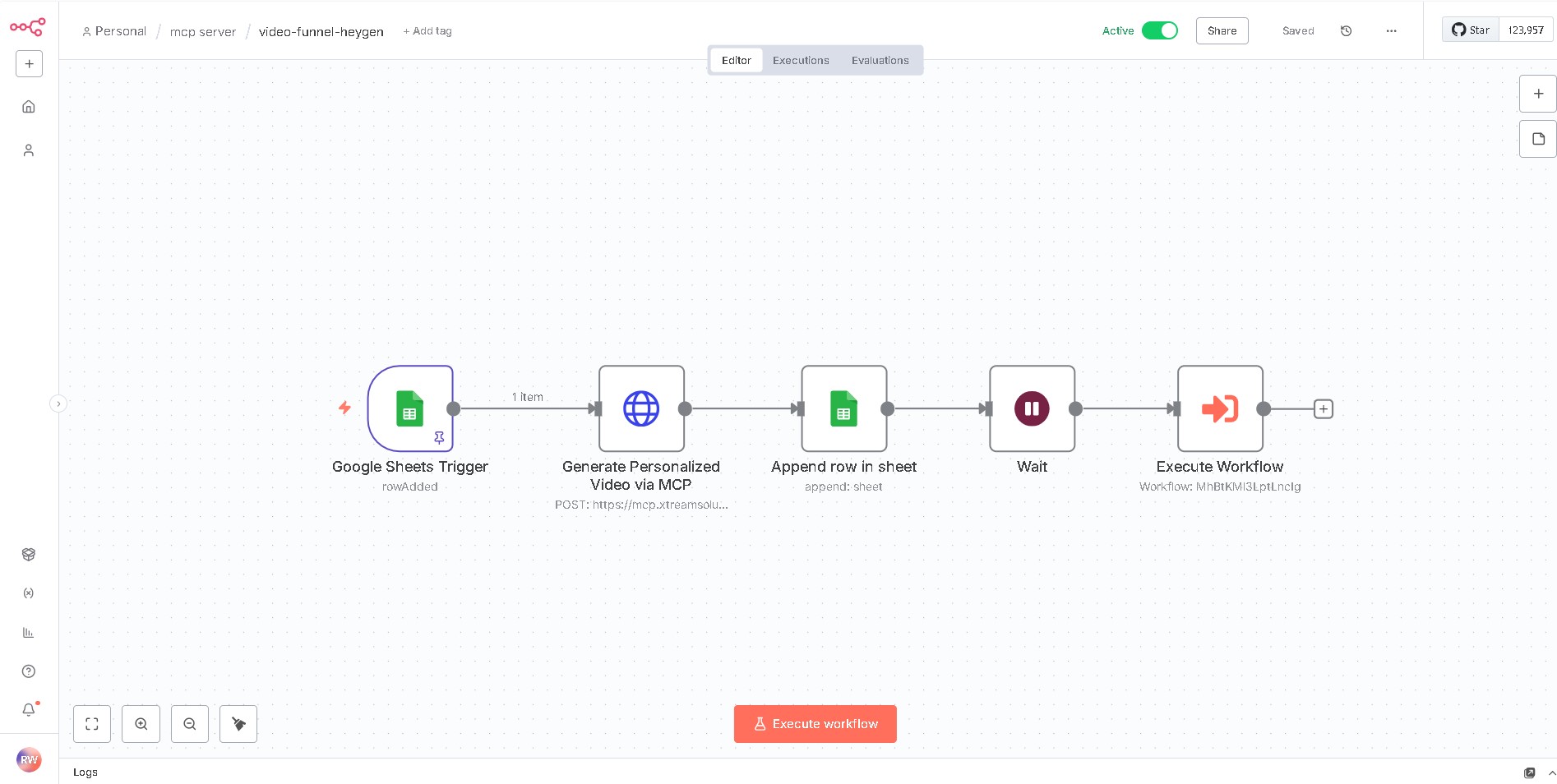Click the zoom in magnifier icon

pyautogui.click(x=141, y=724)
